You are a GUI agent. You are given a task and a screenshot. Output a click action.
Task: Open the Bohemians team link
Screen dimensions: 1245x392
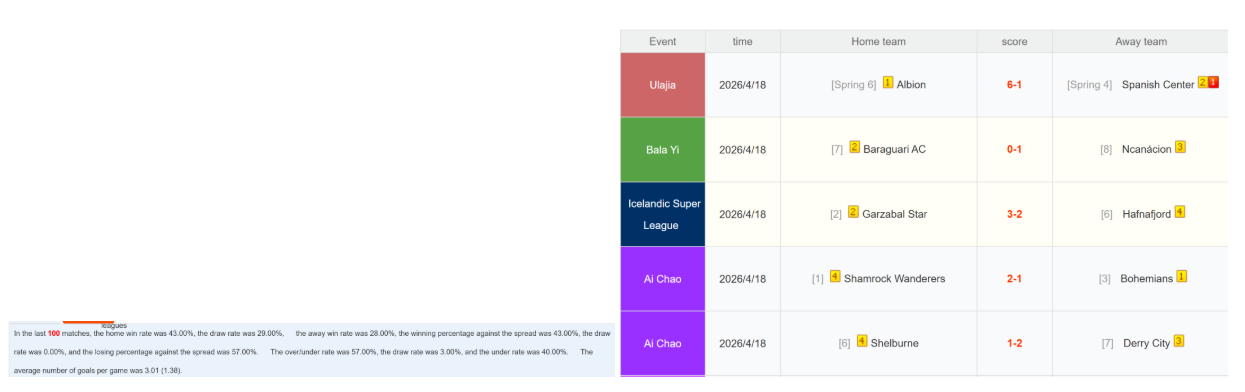click(1147, 279)
